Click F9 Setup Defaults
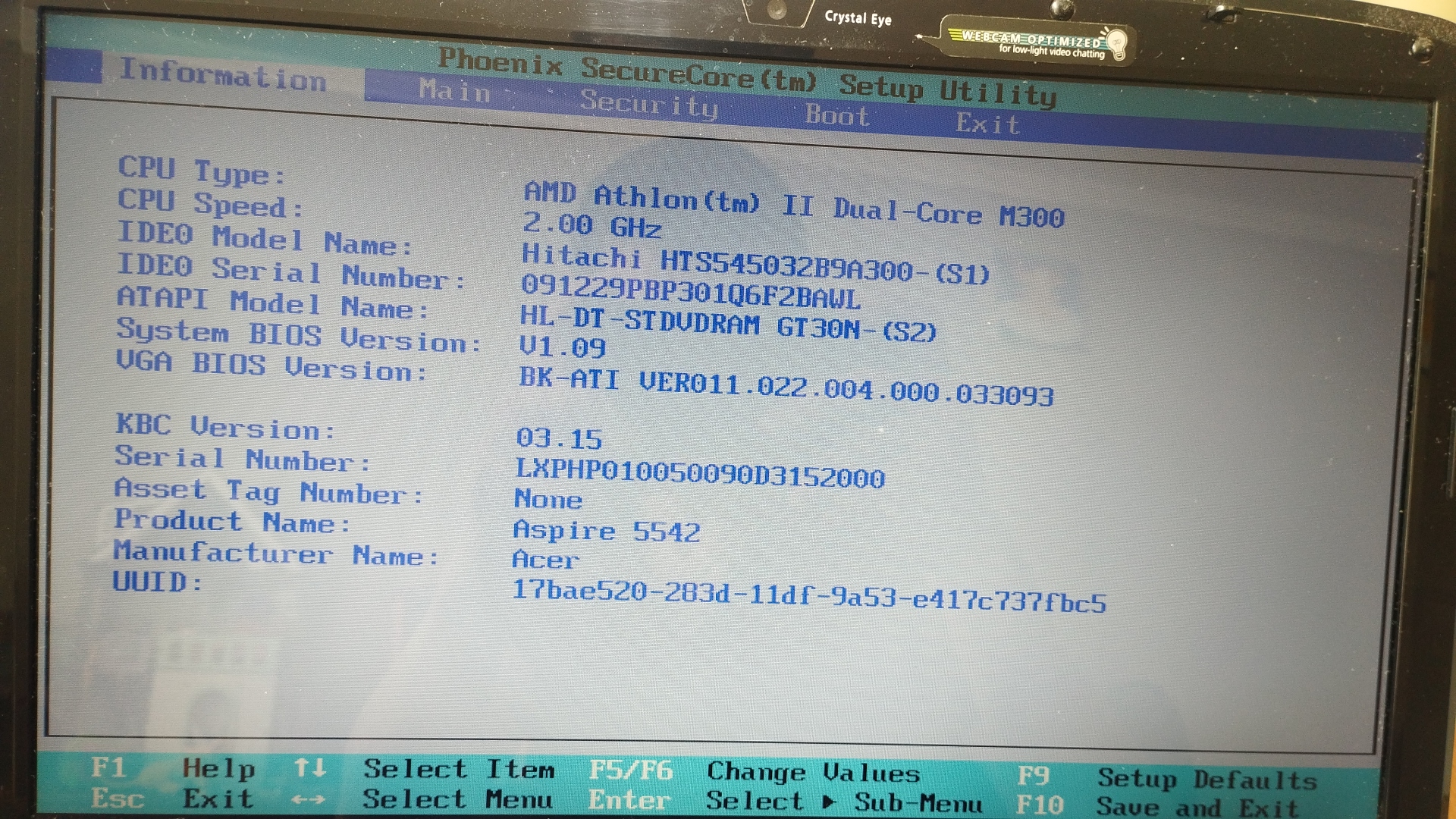 1033,776
